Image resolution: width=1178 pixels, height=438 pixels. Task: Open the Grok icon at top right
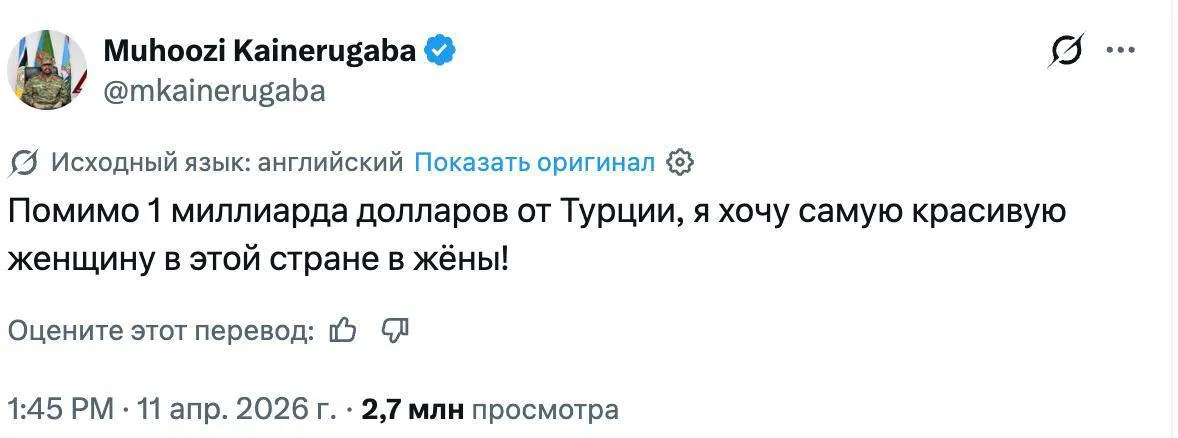pyautogui.click(x=1069, y=51)
